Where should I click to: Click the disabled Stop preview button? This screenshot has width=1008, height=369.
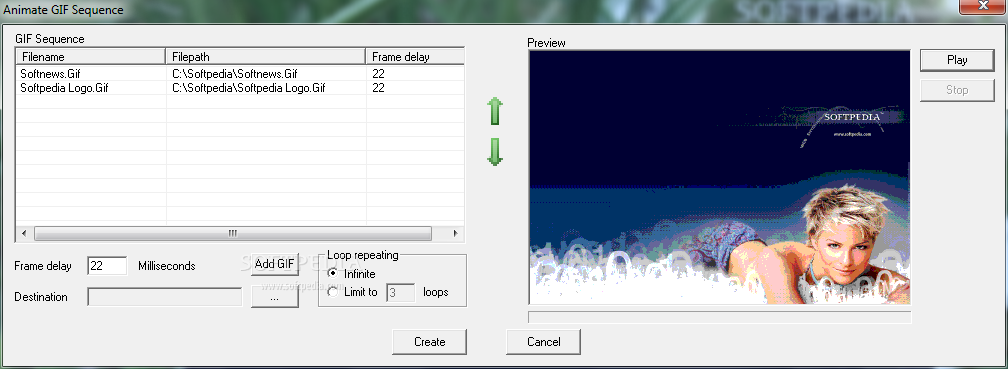[957, 90]
